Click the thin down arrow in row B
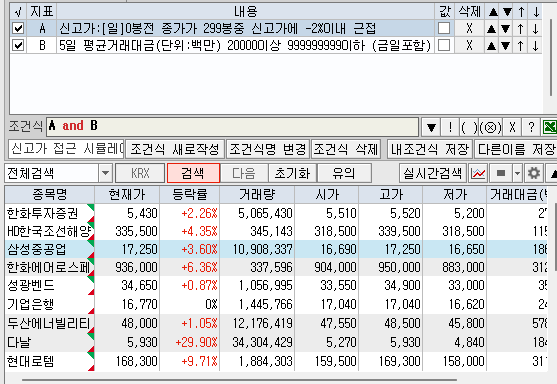The height and width of the screenshot is (384, 557). tap(535, 45)
